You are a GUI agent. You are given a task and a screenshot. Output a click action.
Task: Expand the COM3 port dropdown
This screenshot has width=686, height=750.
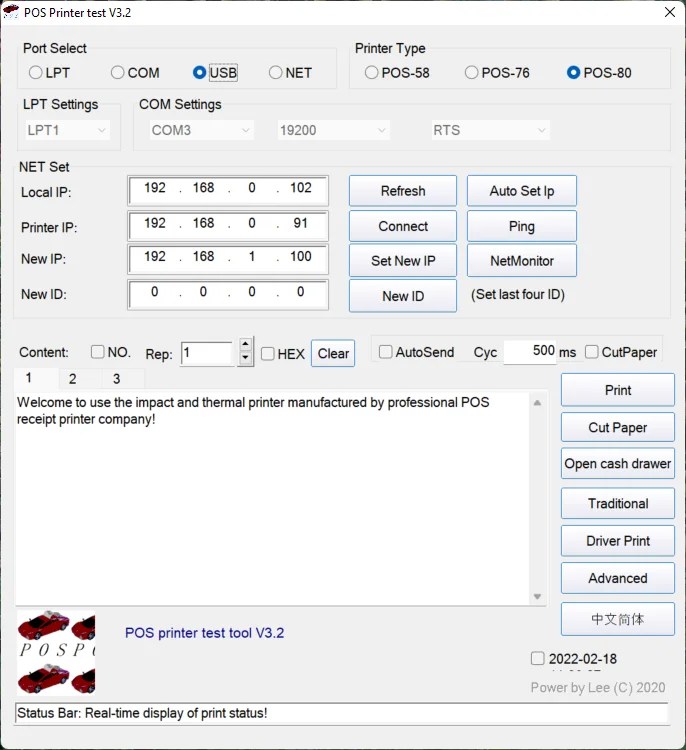(x=200, y=130)
